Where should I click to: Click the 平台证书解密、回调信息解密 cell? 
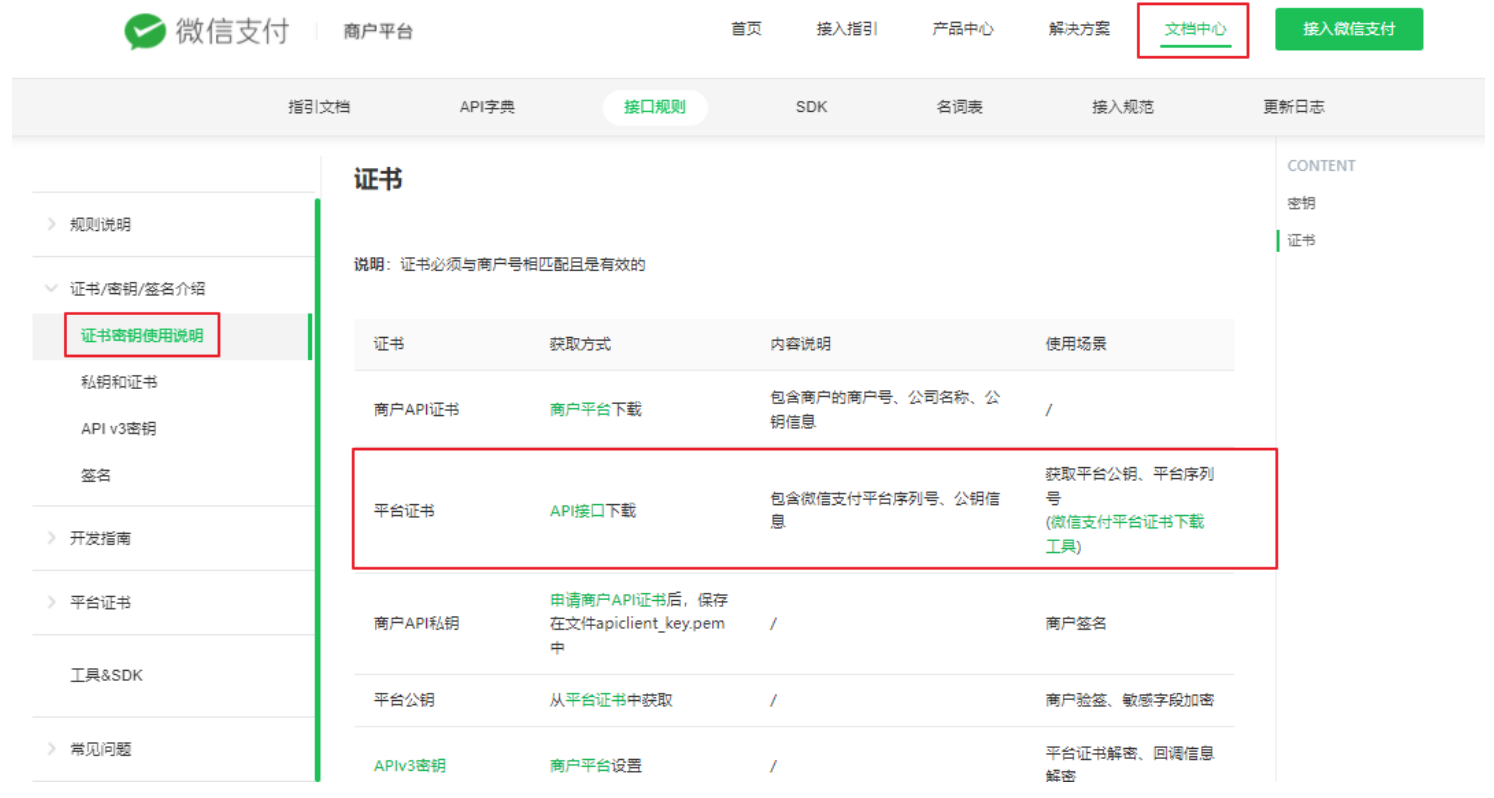[1130, 764]
